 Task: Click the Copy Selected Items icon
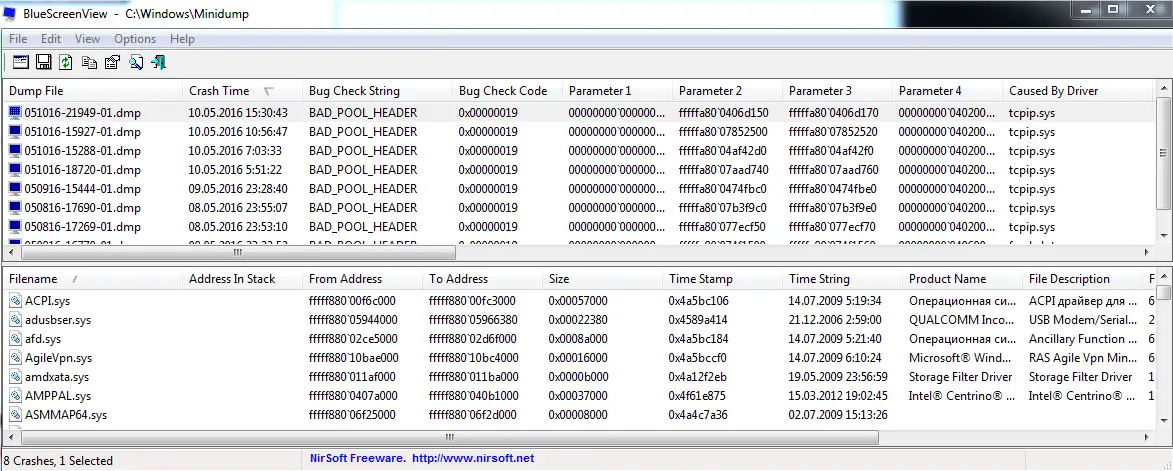pyautogui.click(x=89, y=62)
